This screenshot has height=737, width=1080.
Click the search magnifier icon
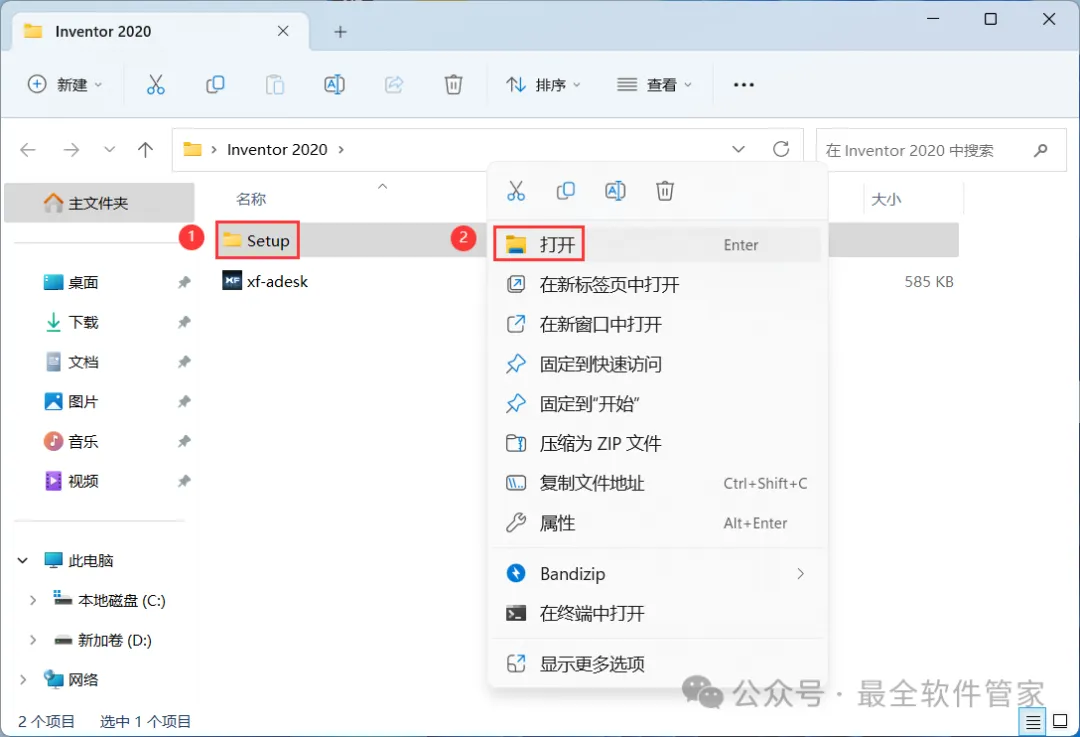(x=1041, y=149)
